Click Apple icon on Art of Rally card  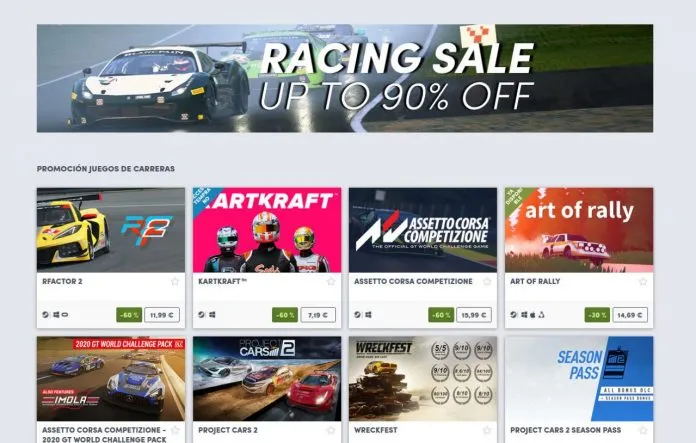[x=533, y=315]
